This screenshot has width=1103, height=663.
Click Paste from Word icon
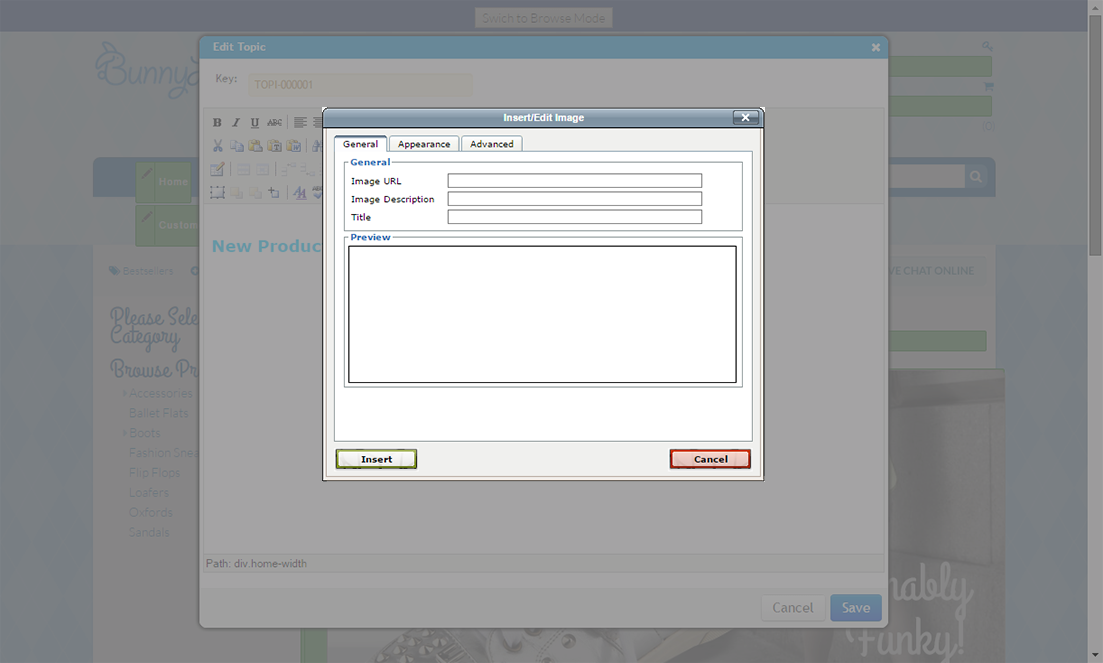(x=293, y=146)
